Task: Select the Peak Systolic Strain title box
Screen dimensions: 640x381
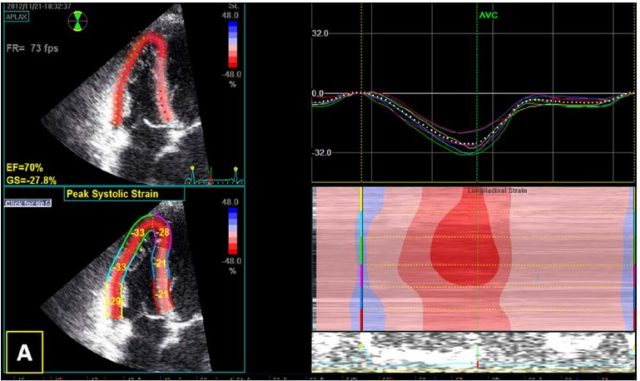Action: tap(124, 194)
